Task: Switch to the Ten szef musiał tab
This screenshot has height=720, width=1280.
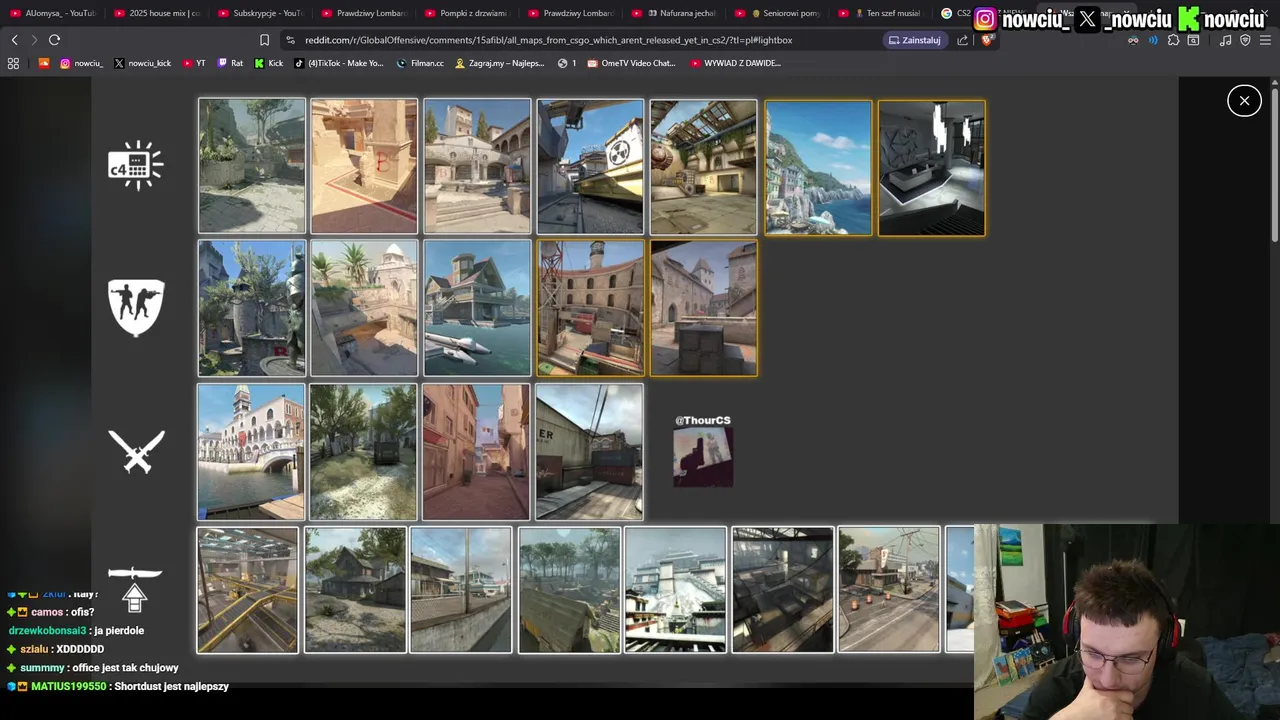Action: pos(880,13)
